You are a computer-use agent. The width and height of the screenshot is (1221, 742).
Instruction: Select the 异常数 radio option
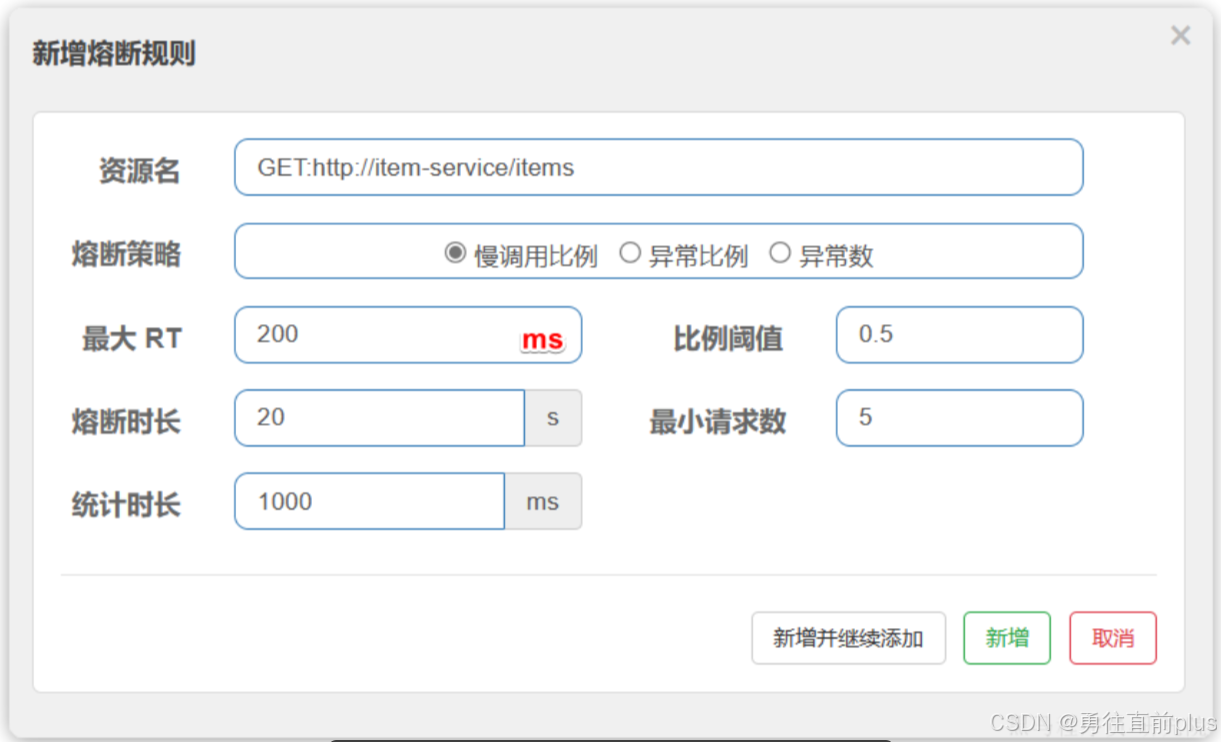779,253
